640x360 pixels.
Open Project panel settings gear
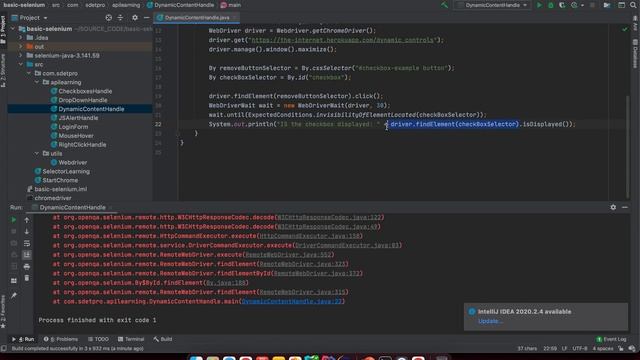tap(135, 18)
